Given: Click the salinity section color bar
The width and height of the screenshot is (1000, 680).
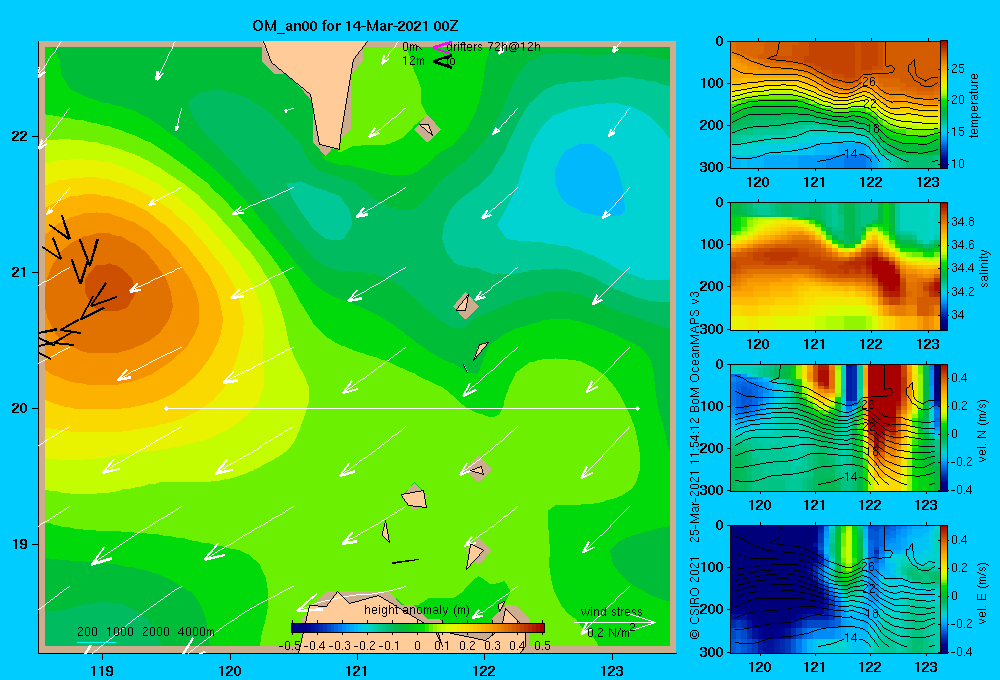Looking at the screenshot, I should (944, 266).
